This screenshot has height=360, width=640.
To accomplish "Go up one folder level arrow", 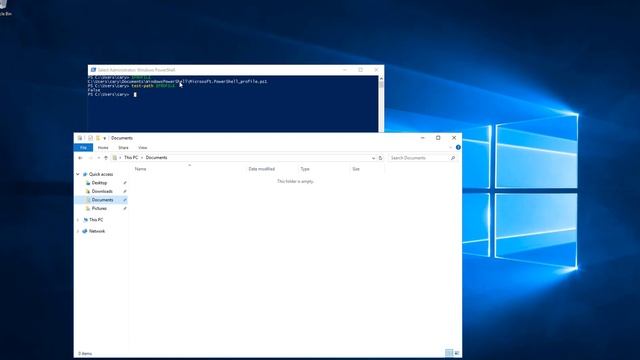I will [x=106, y=158].
